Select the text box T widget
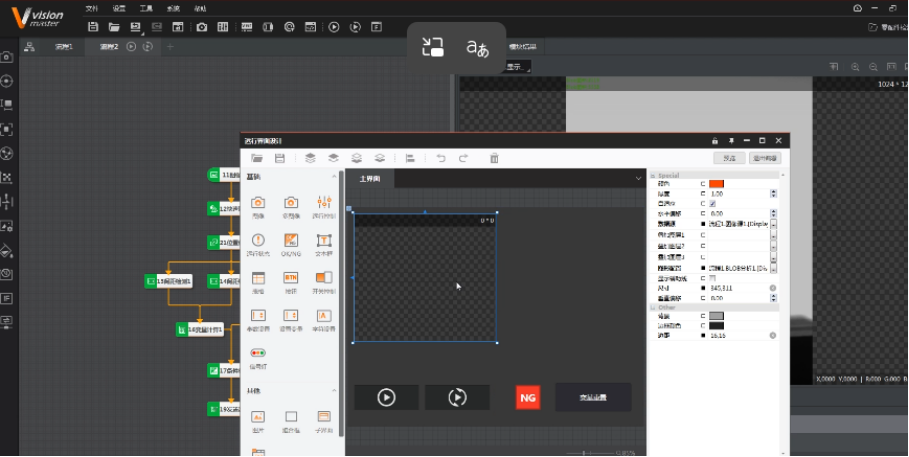The height and width of the screenshot is (457, 909). coord(324,240)
